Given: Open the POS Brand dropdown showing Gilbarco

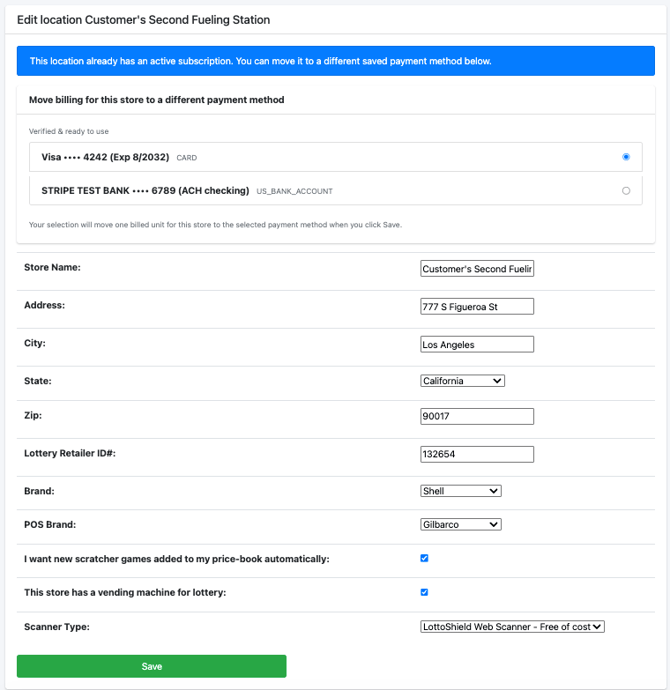Looking at the screenshot, I should (460, 524).
